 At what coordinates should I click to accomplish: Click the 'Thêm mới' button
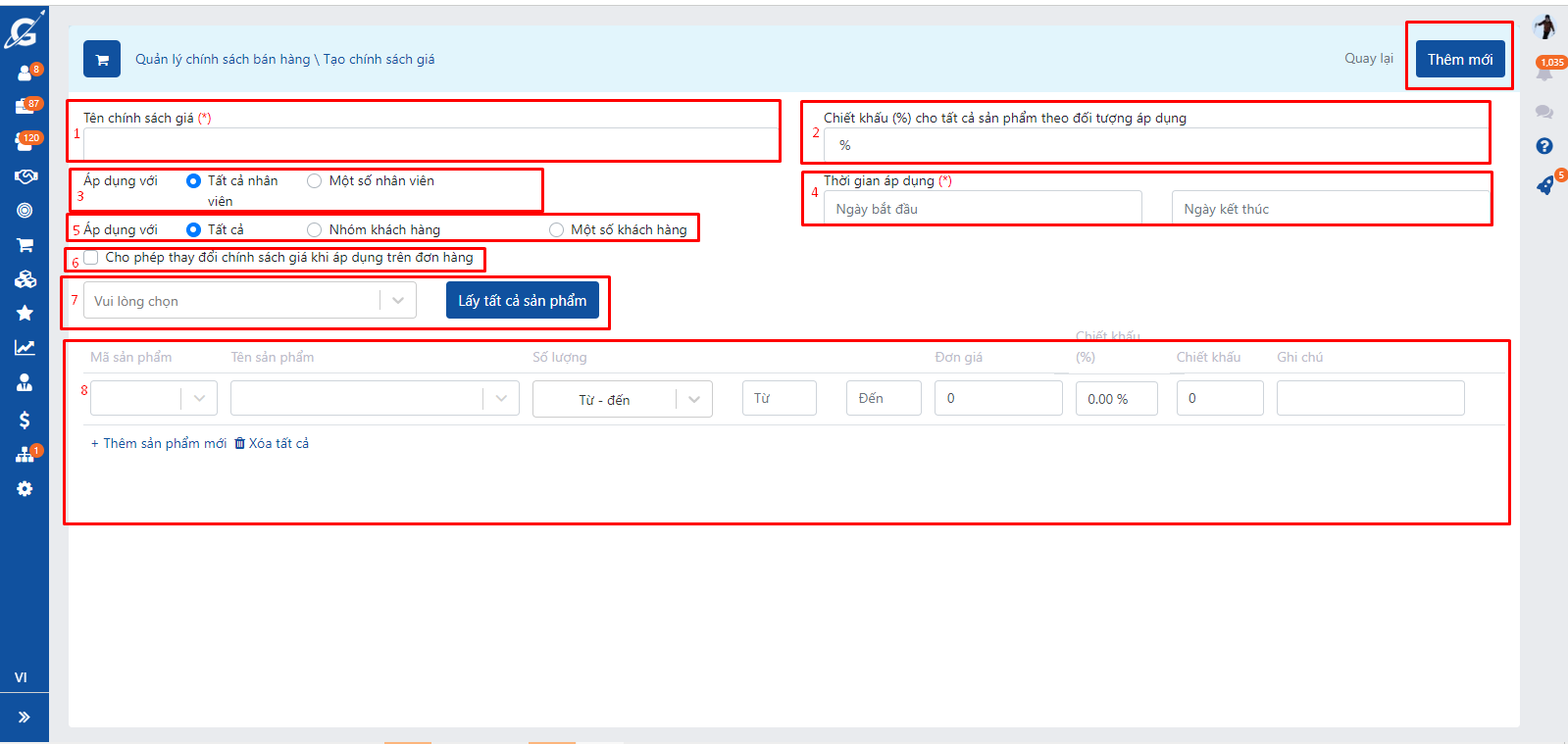(1459, 60)
